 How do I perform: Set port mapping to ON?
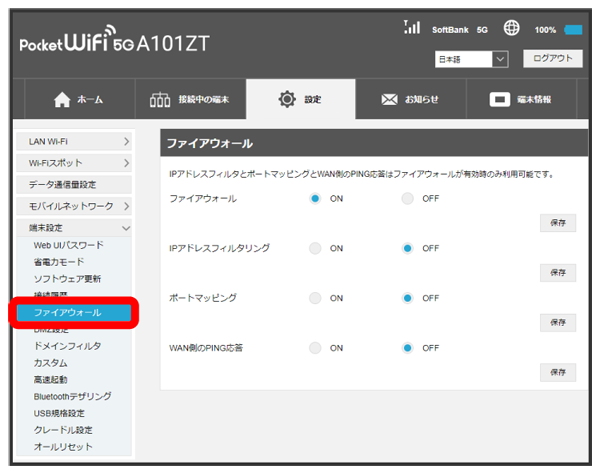pos(315,298)
